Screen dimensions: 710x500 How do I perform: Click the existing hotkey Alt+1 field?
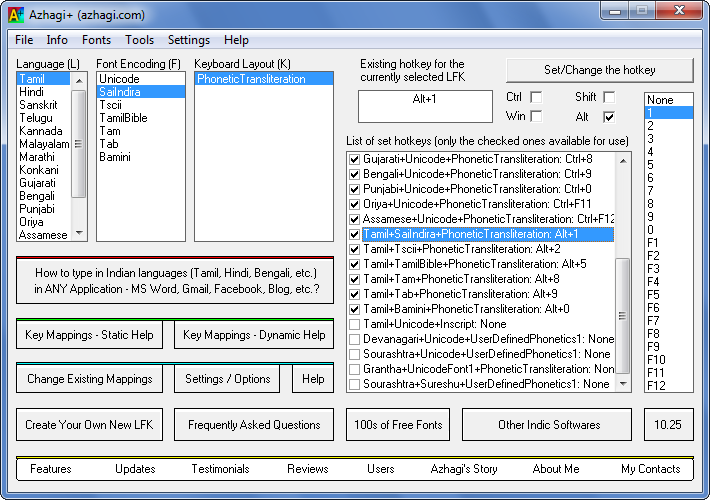pos(425,106)
